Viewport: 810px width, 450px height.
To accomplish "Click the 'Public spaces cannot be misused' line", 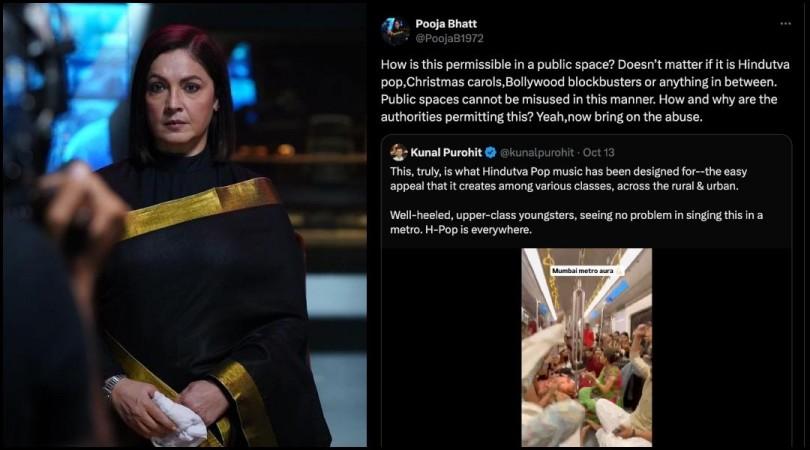I will click(x=579, y=99).
